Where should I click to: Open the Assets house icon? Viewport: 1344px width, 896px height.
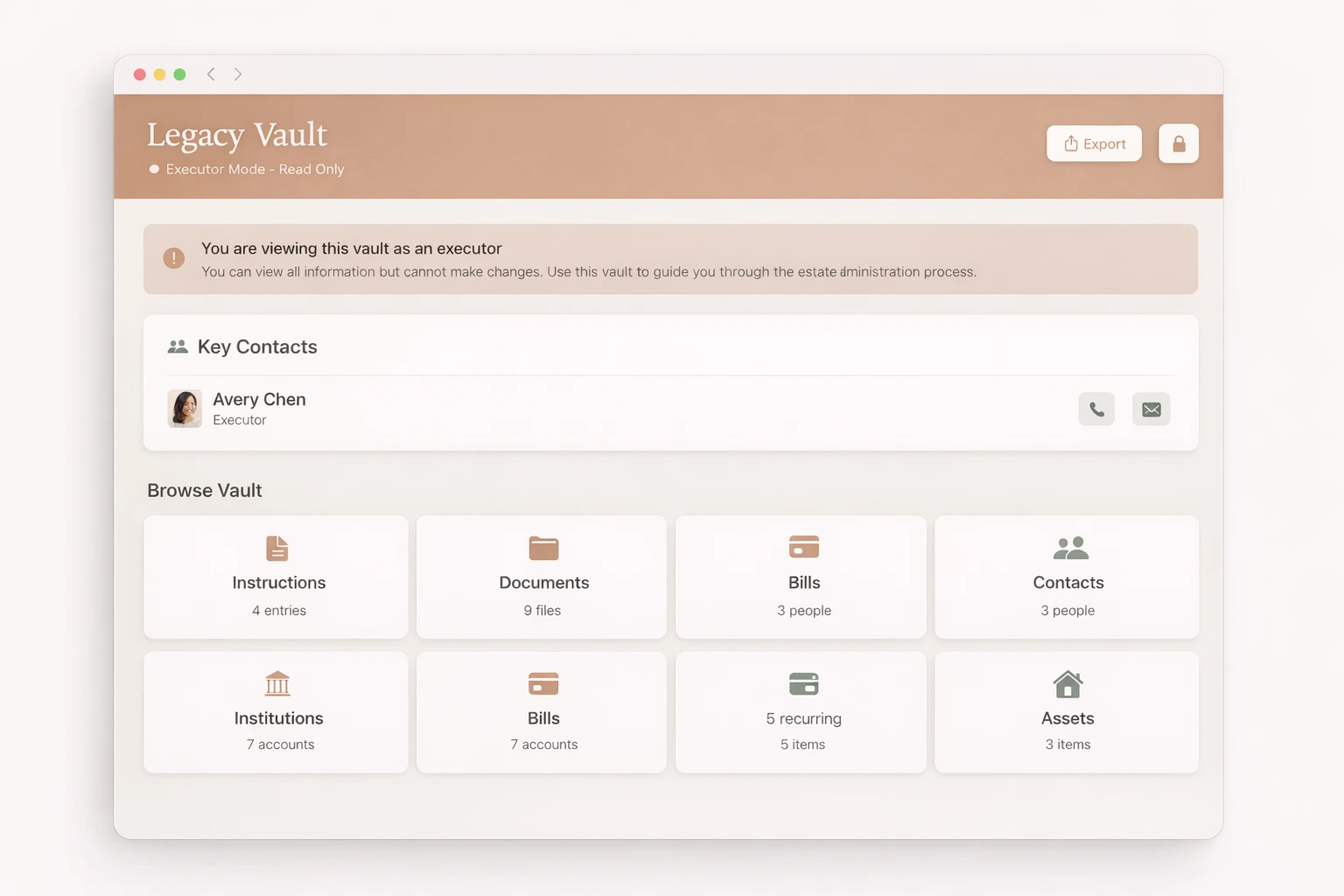click(1067, 683)
